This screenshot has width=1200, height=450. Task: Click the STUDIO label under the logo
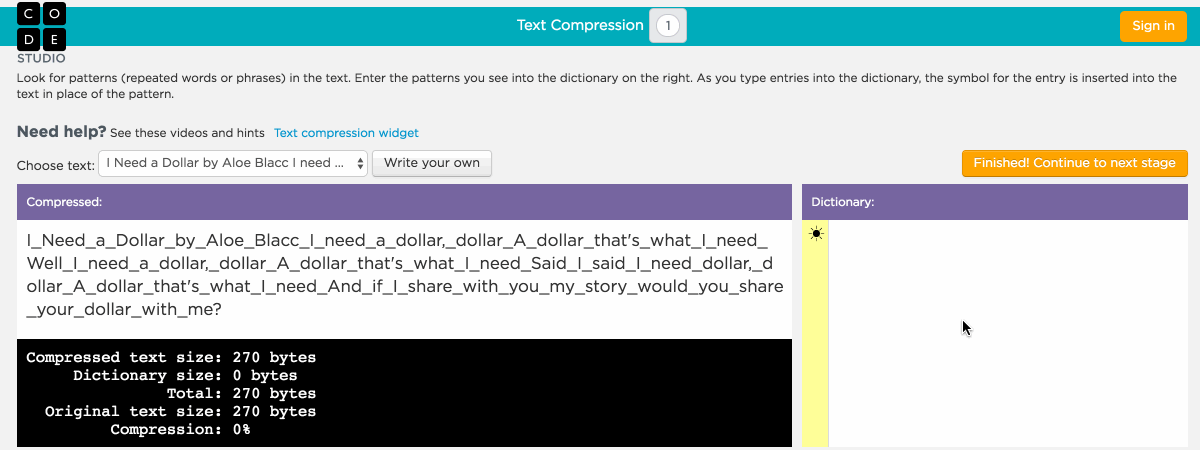tap(41, 58)
